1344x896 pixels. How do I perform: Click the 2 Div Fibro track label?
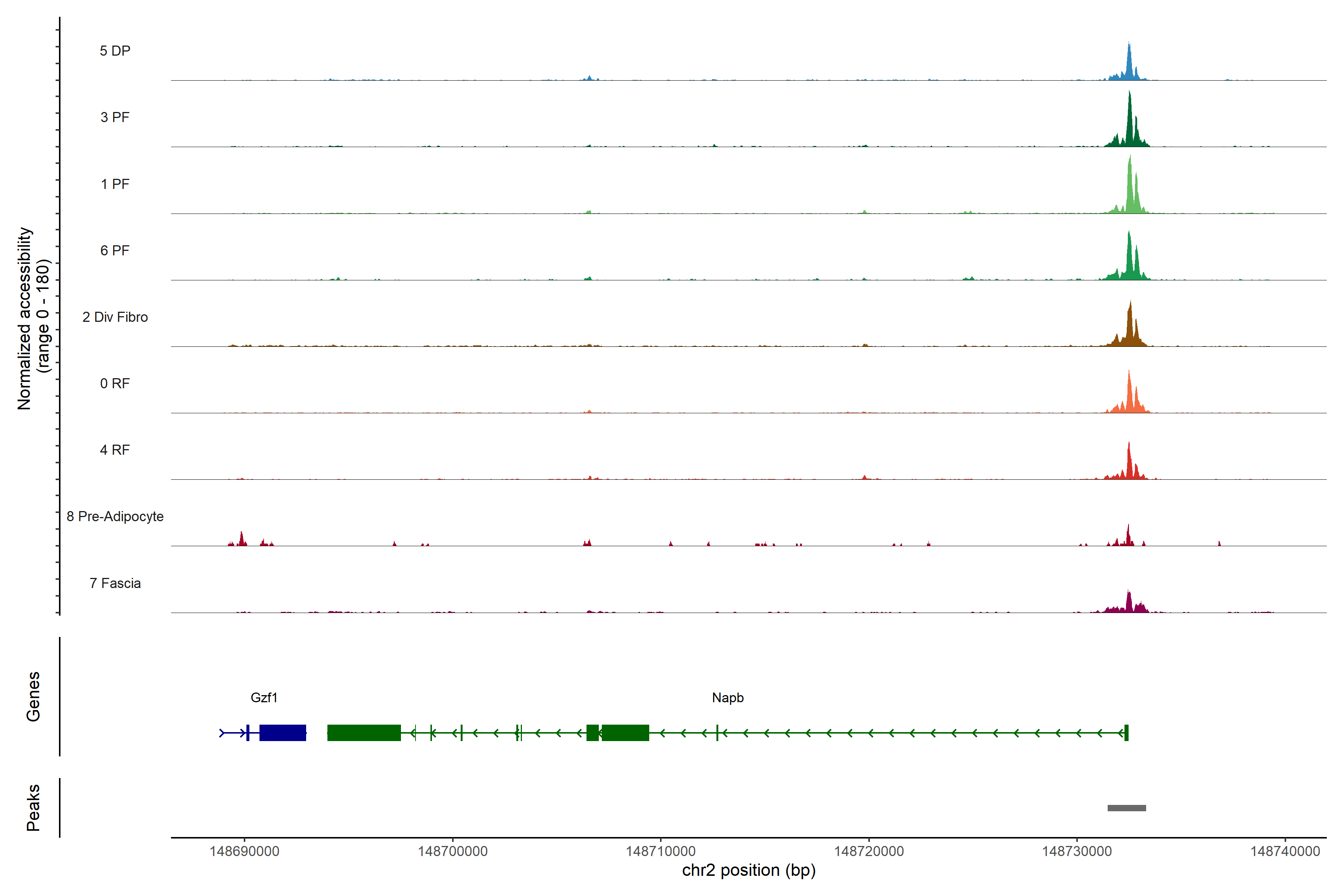coord(115,317)
